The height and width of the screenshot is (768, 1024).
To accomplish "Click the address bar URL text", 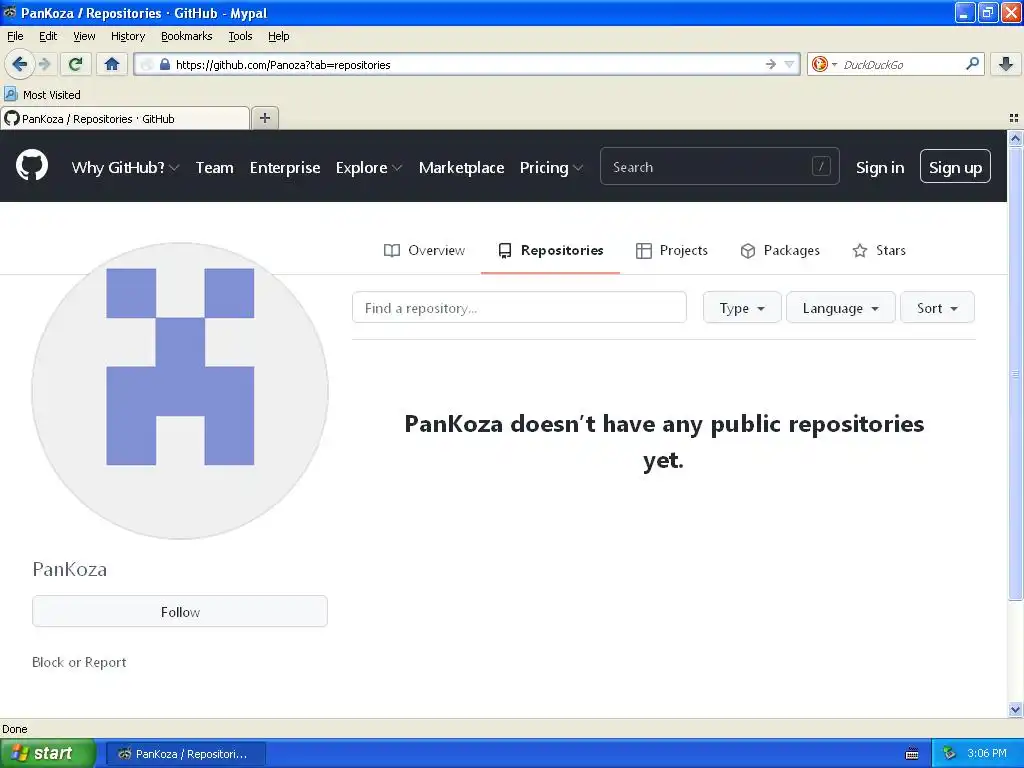I will (283, 65).
